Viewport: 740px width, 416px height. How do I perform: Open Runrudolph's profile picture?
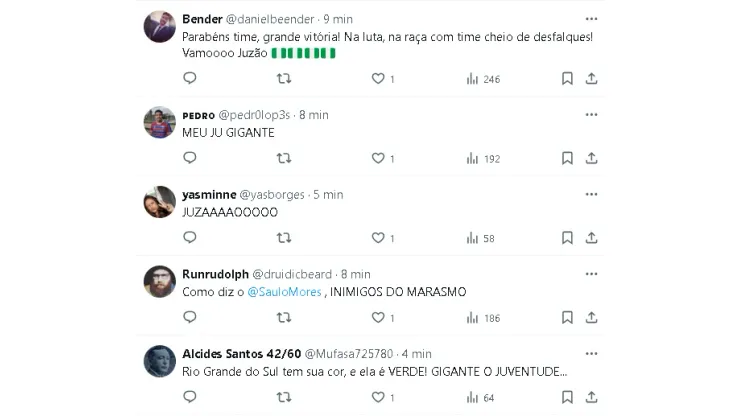pyautogui.click(x=160, y=282)
